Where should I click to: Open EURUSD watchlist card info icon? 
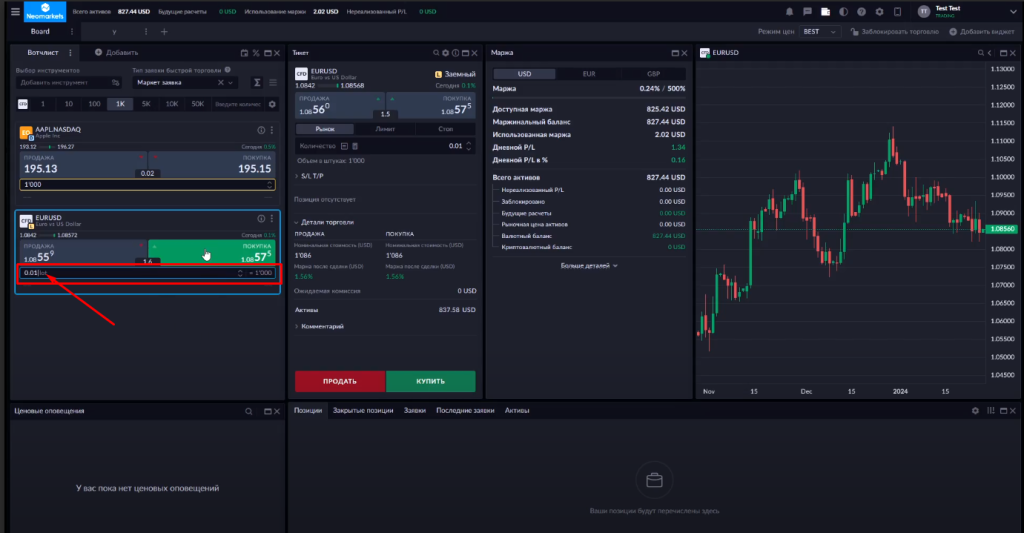point(261,219)
